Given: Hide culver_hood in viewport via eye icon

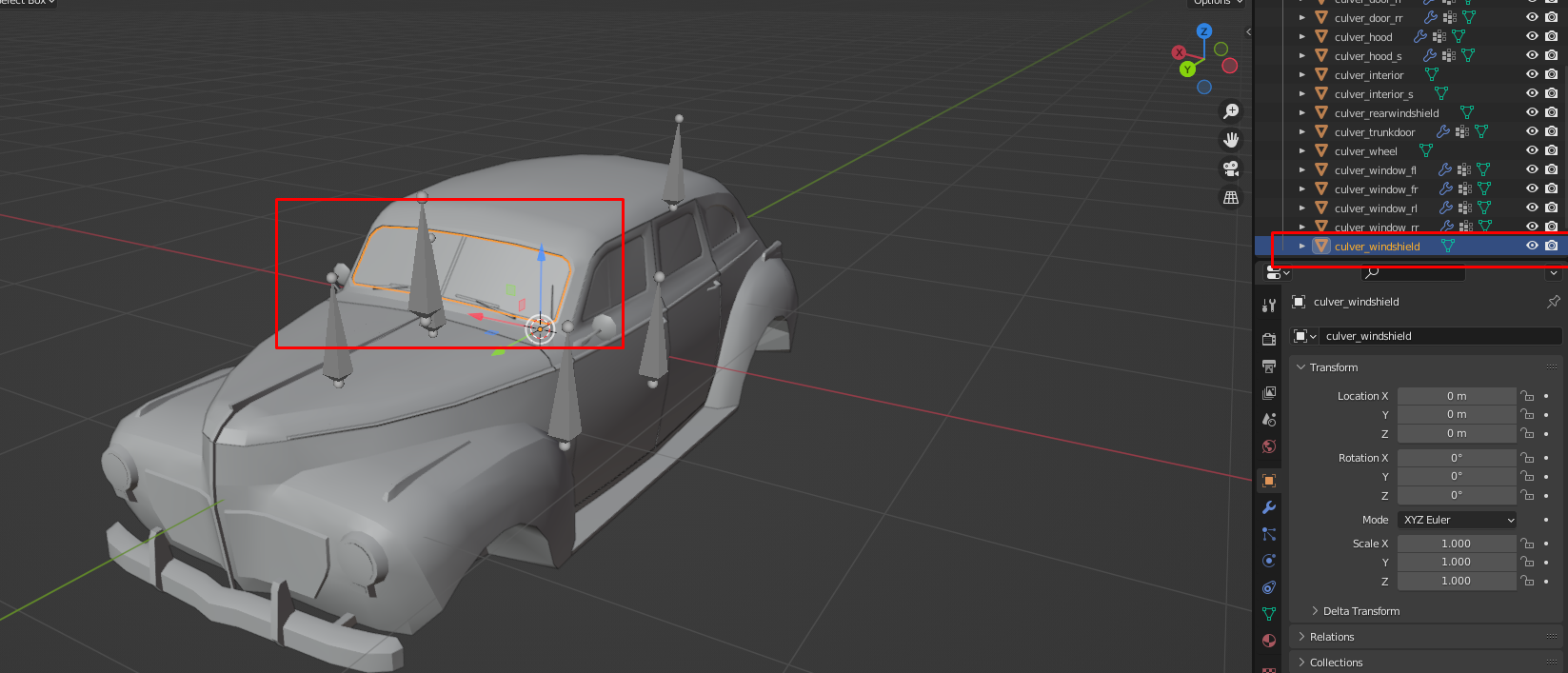Looking at the screenshot, I should click(x=1532, y=36).
